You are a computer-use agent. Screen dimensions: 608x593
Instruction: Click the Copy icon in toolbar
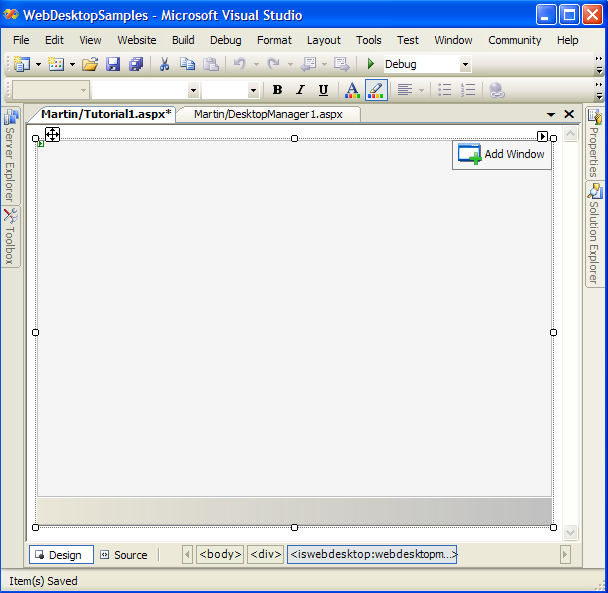tap(187, 64)
